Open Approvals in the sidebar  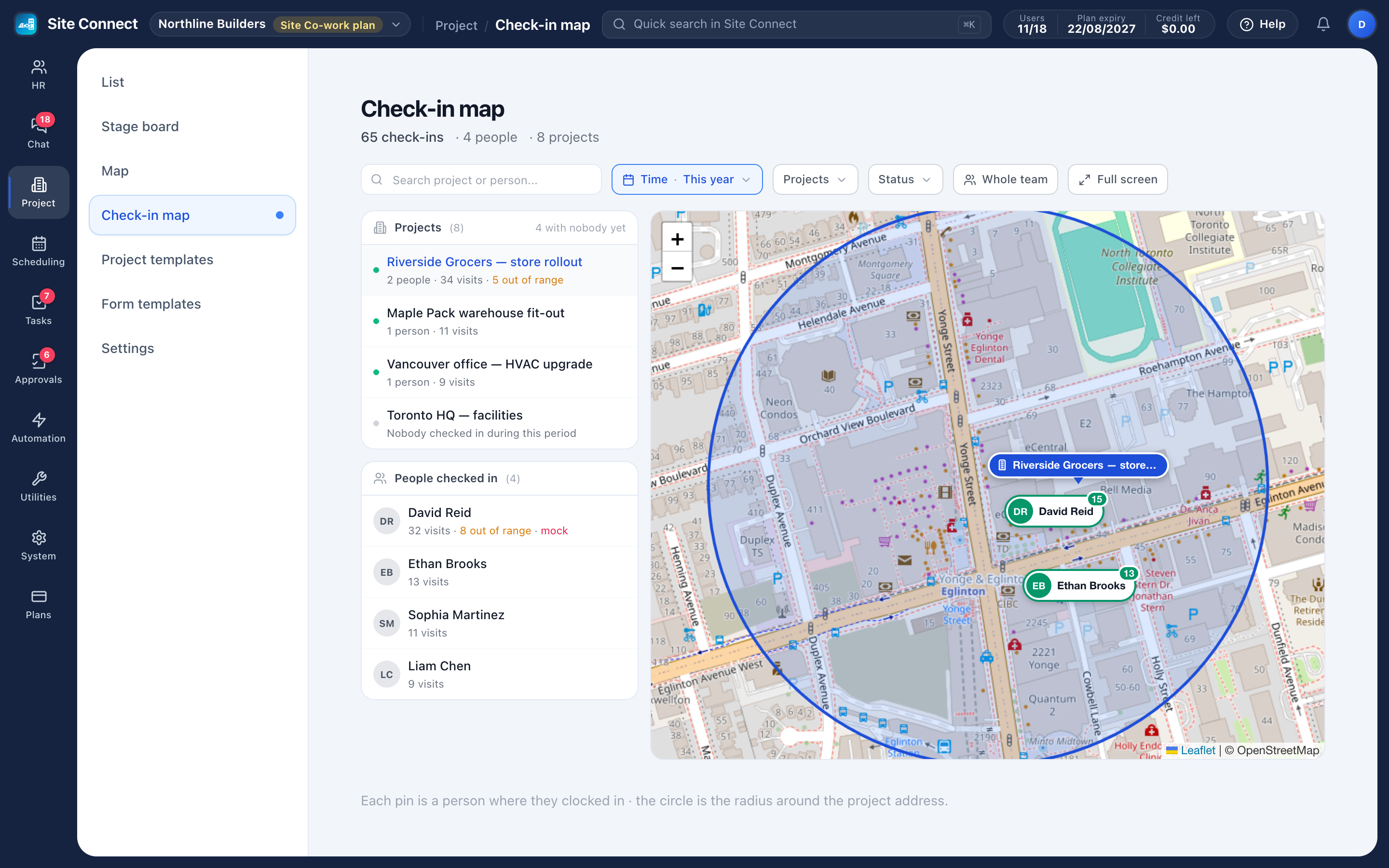coord(39,368)
